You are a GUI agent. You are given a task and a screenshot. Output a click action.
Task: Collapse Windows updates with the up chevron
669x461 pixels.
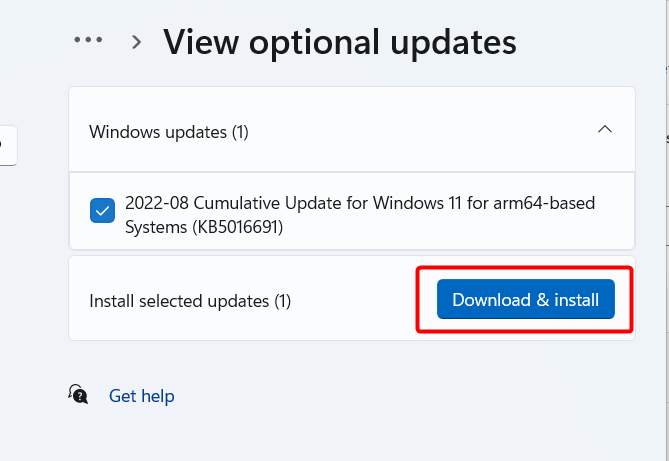point(605,129)
